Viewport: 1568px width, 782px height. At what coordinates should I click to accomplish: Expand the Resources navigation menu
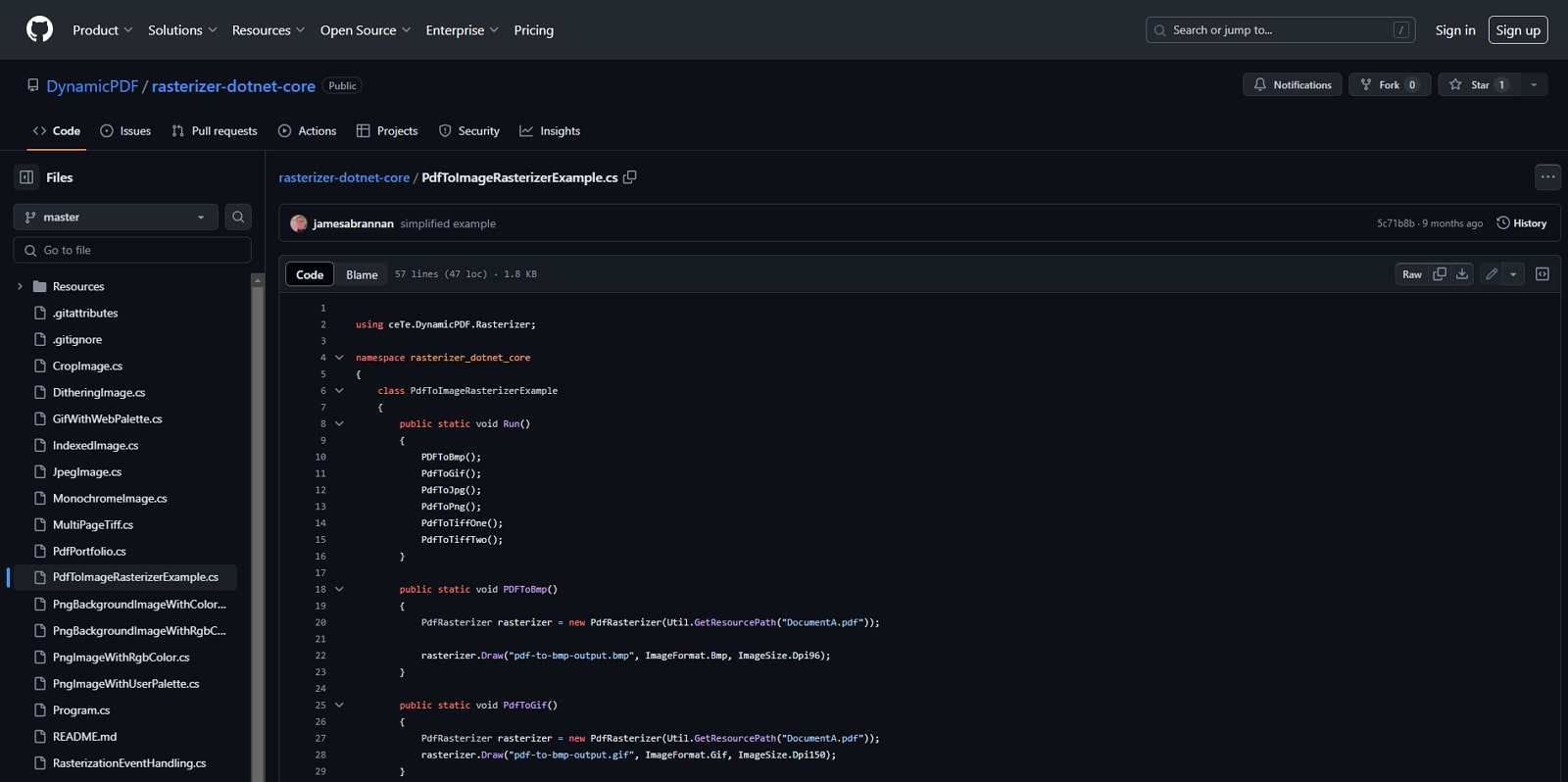point(268,30)
